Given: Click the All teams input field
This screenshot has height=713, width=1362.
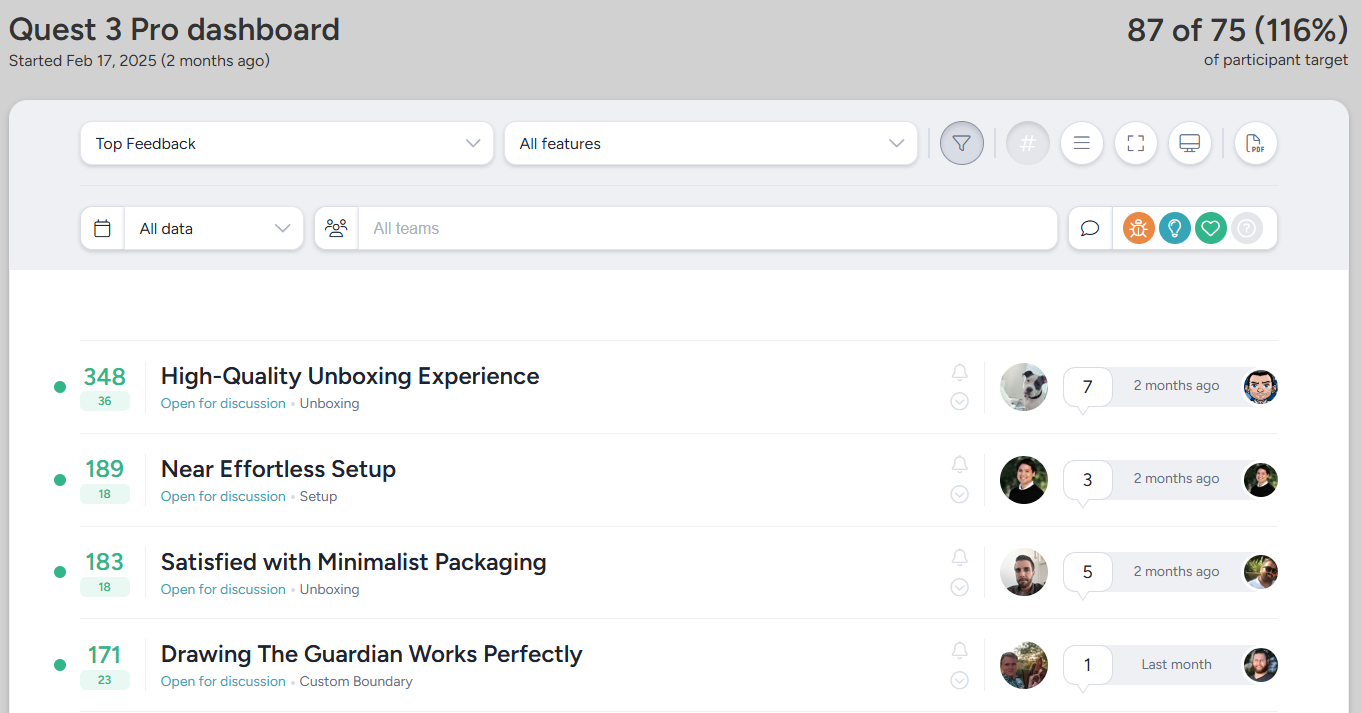Looking at the screenshot, I should (x=708, y=228).
